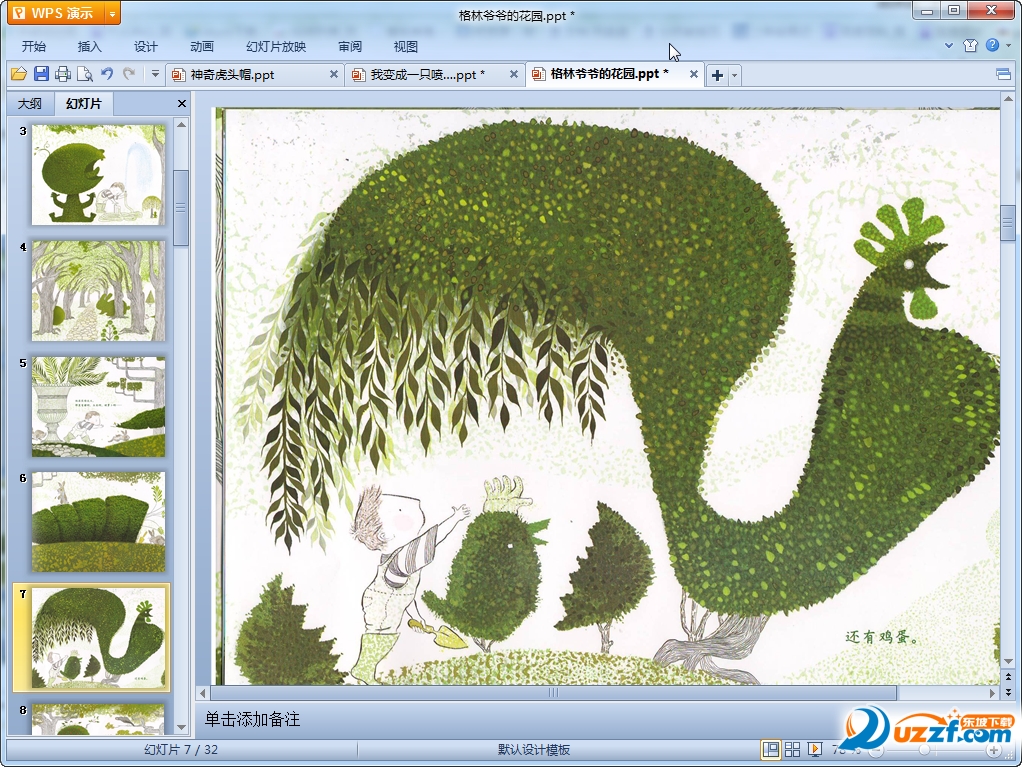The image size is (1022, 767).
Task: Select slide 5 thumbnail
Action: pos(98,407)
